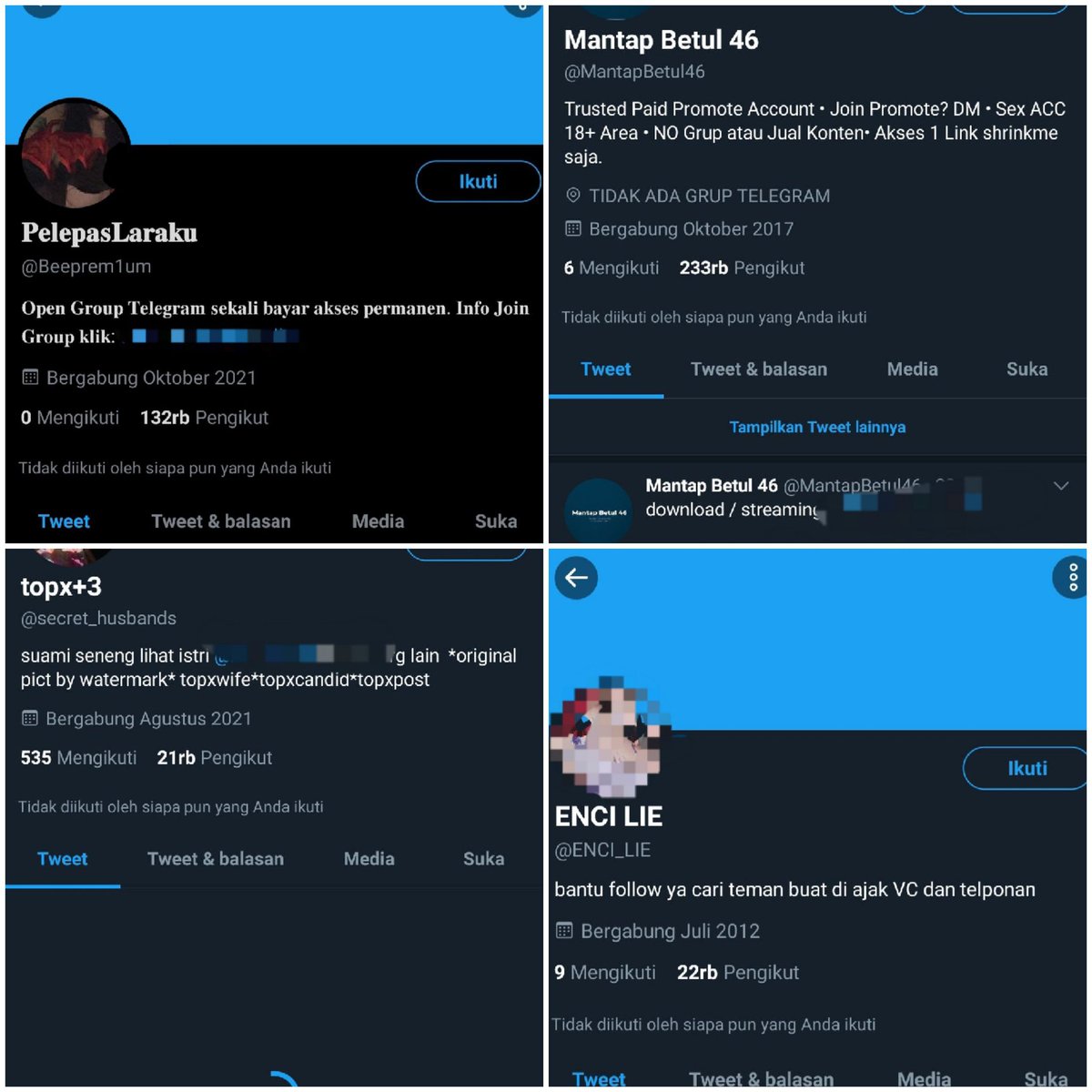Image resolution: width=1092 pixels, height=1092 pixels.
Task: Tap back arrow on ENCI LIE profile
Action: [x=576, y=577]
